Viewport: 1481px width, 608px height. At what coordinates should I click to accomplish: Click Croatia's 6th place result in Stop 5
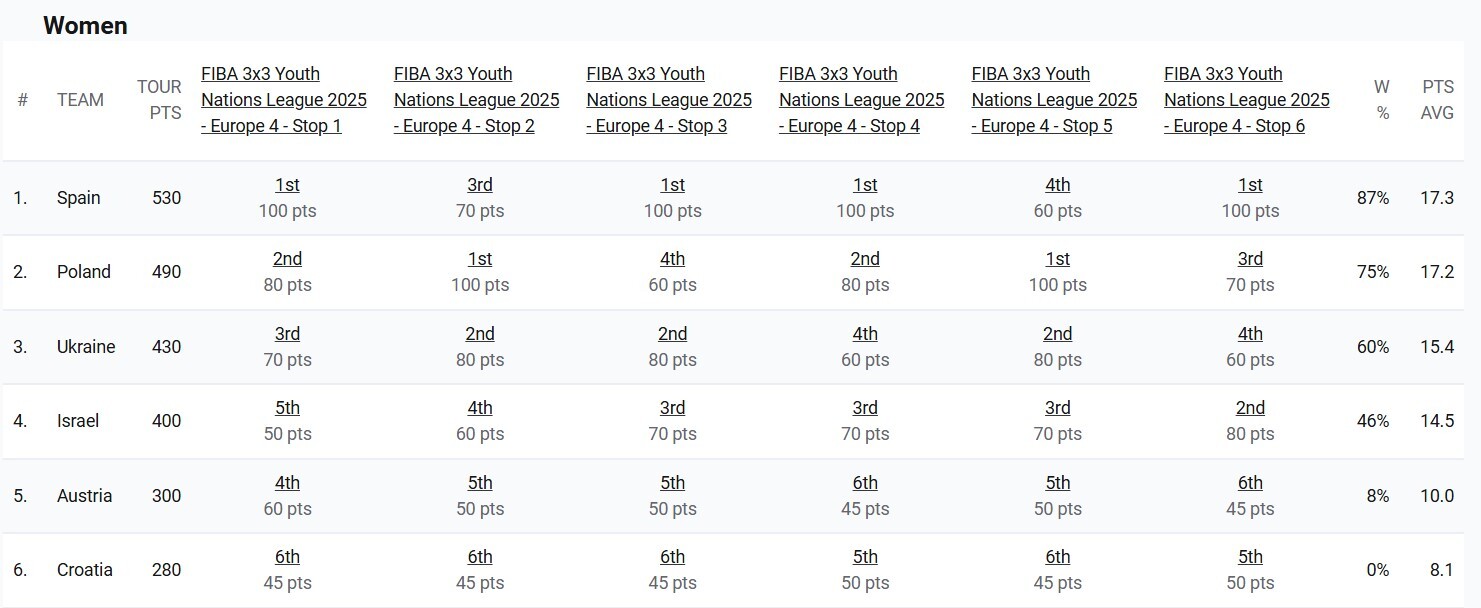click(x=1058, y=557)
